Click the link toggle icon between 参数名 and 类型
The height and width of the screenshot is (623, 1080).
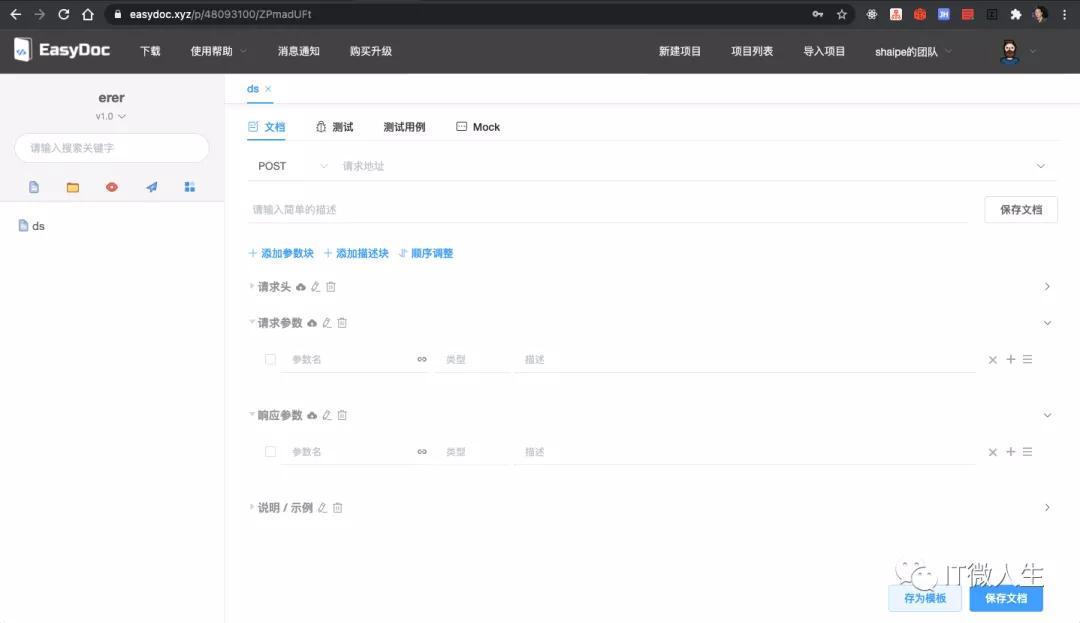pyautogui.click(x=422, y=359)
